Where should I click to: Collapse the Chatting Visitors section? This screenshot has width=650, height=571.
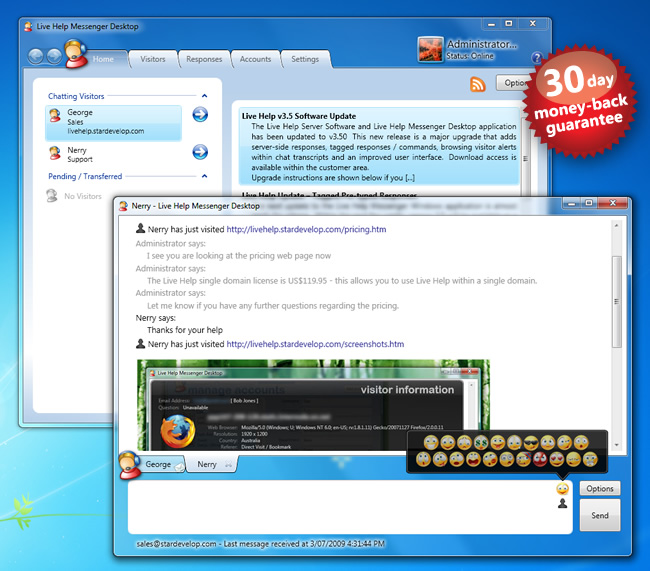[204, 96]
